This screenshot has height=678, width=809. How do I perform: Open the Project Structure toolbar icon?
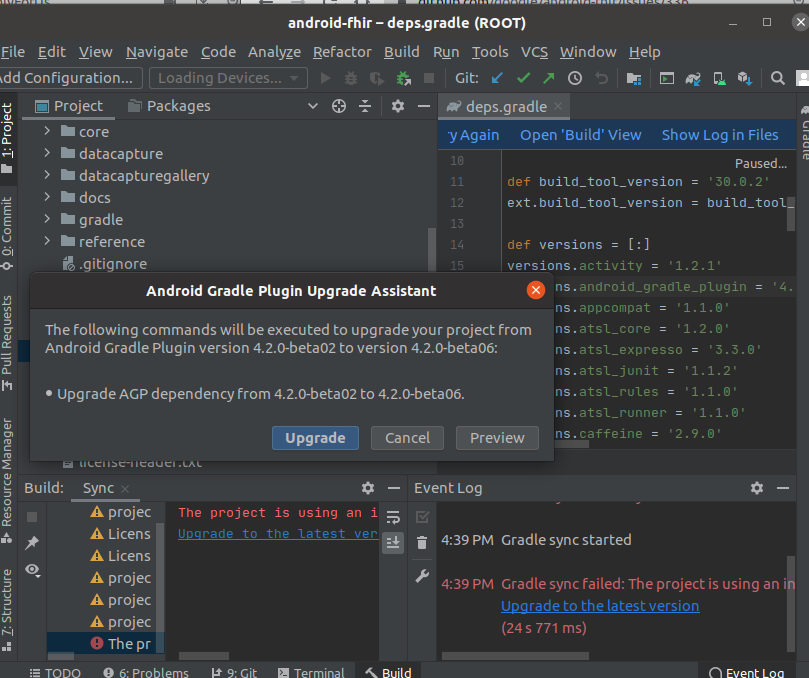(634, 78)
